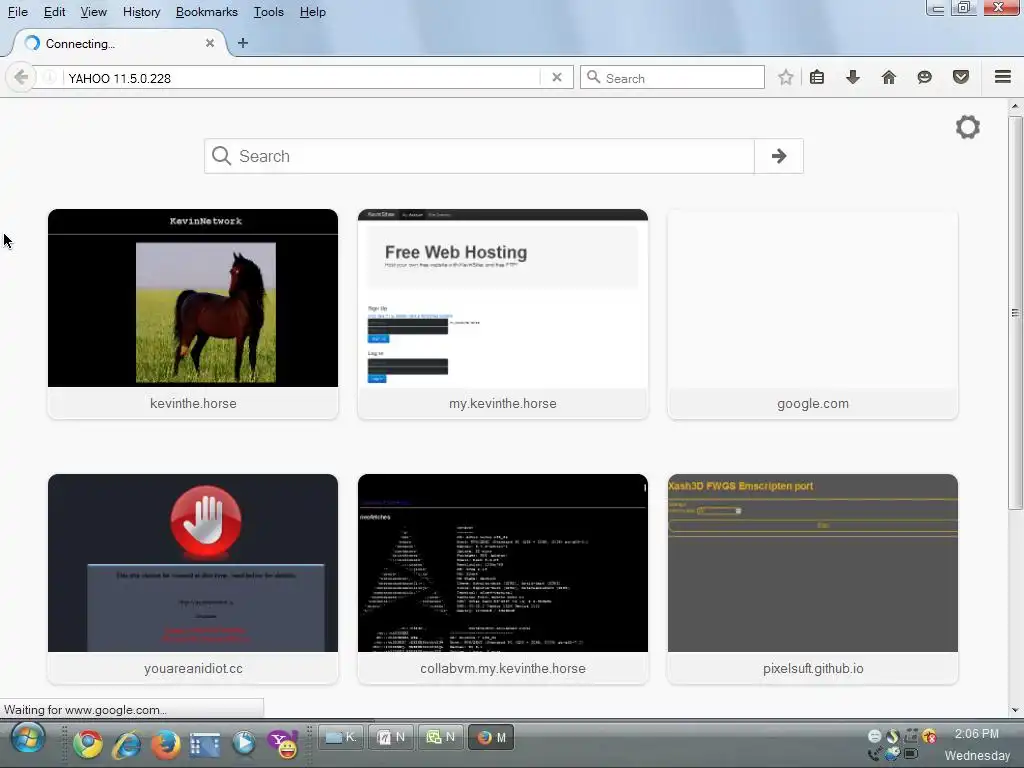The image size is (1024, 768).
Task: Click the toolbar Search box
Action: point(672,78)
